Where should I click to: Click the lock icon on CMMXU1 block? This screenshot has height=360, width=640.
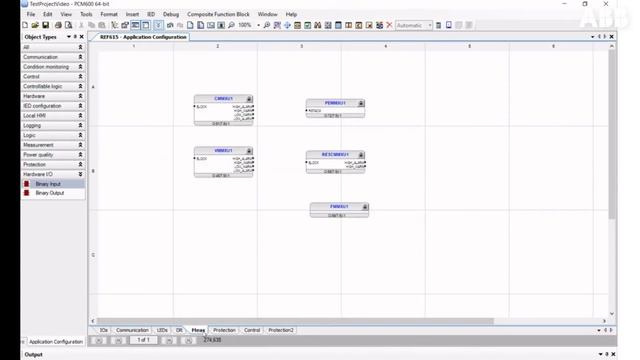pyautogui.click(x=249, y=99)
